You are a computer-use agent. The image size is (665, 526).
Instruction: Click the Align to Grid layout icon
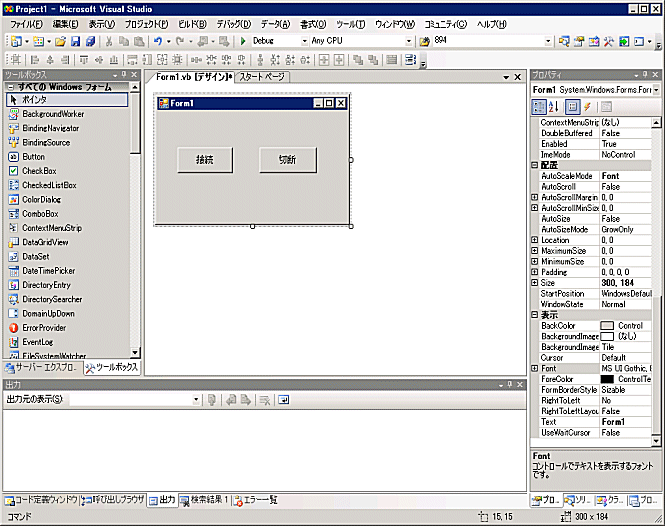(16, 60)
